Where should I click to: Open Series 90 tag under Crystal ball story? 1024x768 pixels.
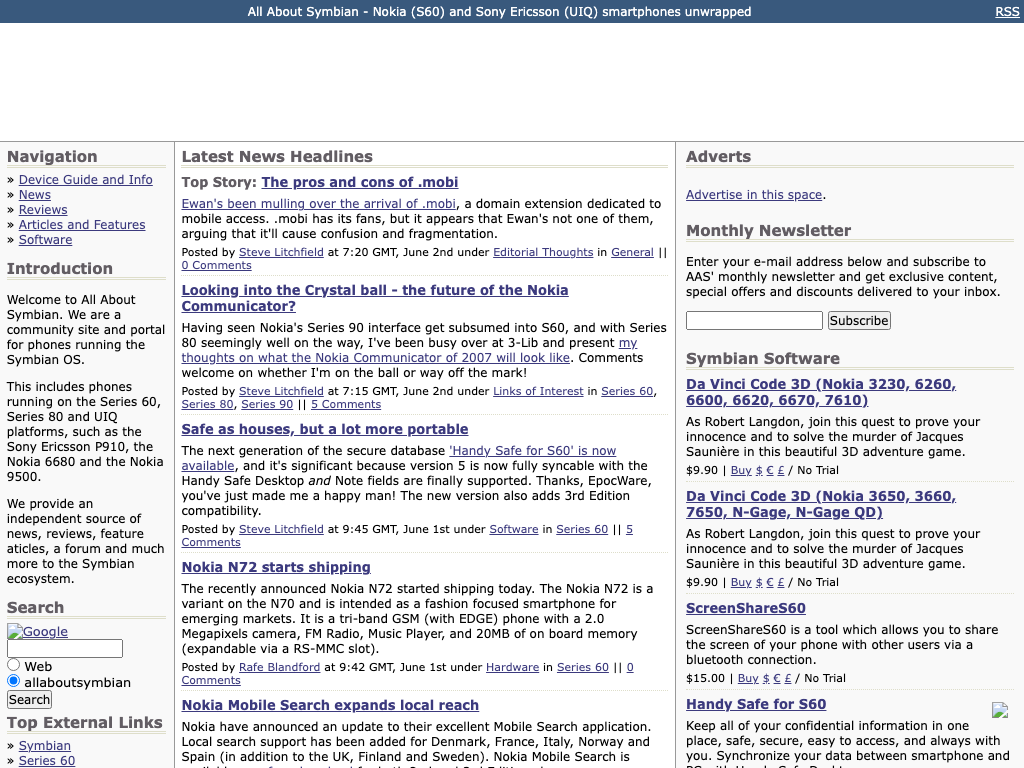[267, 404]
